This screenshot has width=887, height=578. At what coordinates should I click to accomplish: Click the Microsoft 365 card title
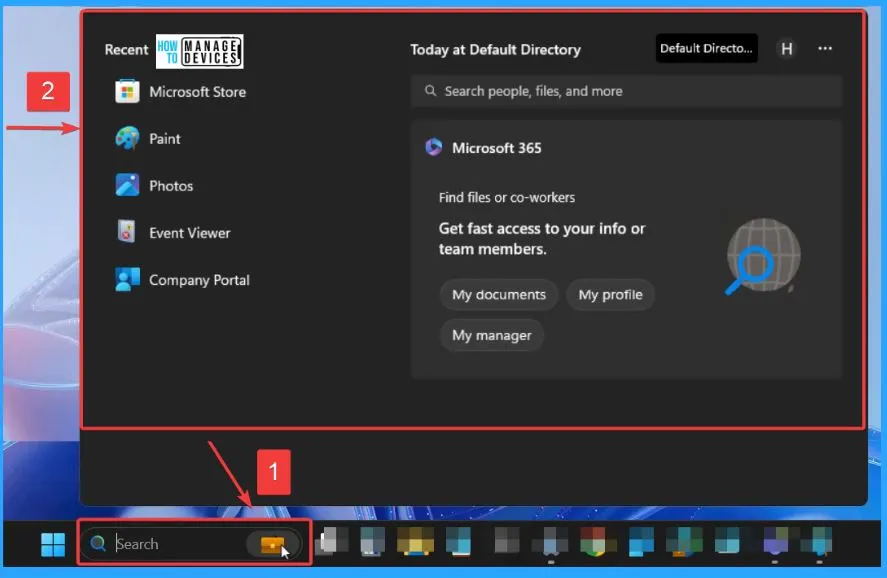[x=497, y=148]
